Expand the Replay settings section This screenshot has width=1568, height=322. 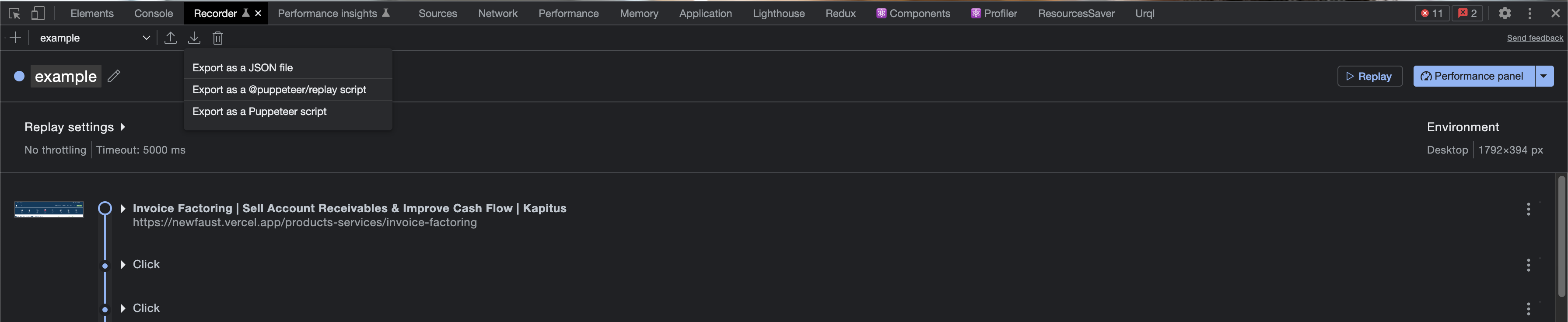tap(75, 127)
